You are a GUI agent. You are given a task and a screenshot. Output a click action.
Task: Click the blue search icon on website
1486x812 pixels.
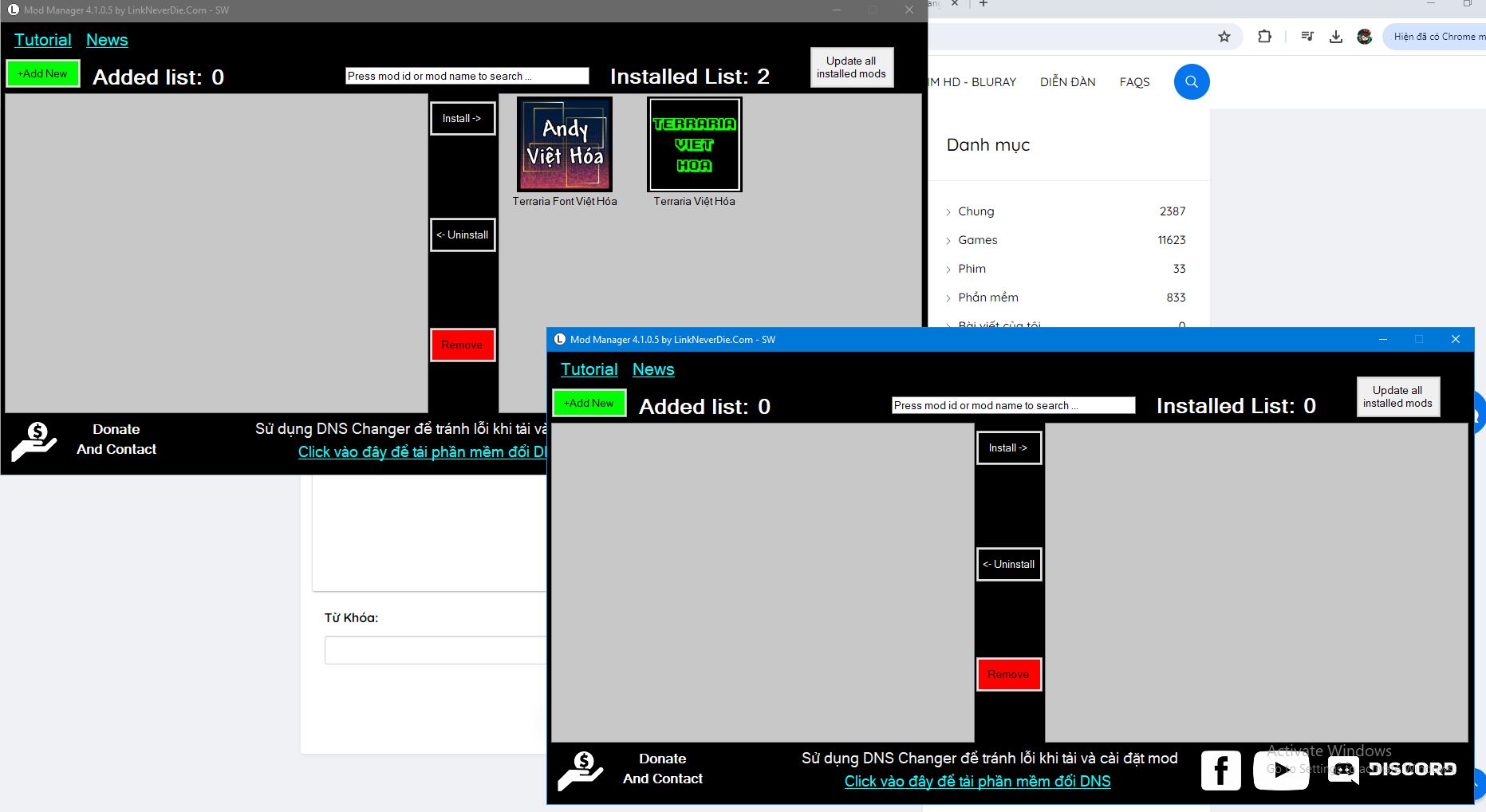[1192, 82]
